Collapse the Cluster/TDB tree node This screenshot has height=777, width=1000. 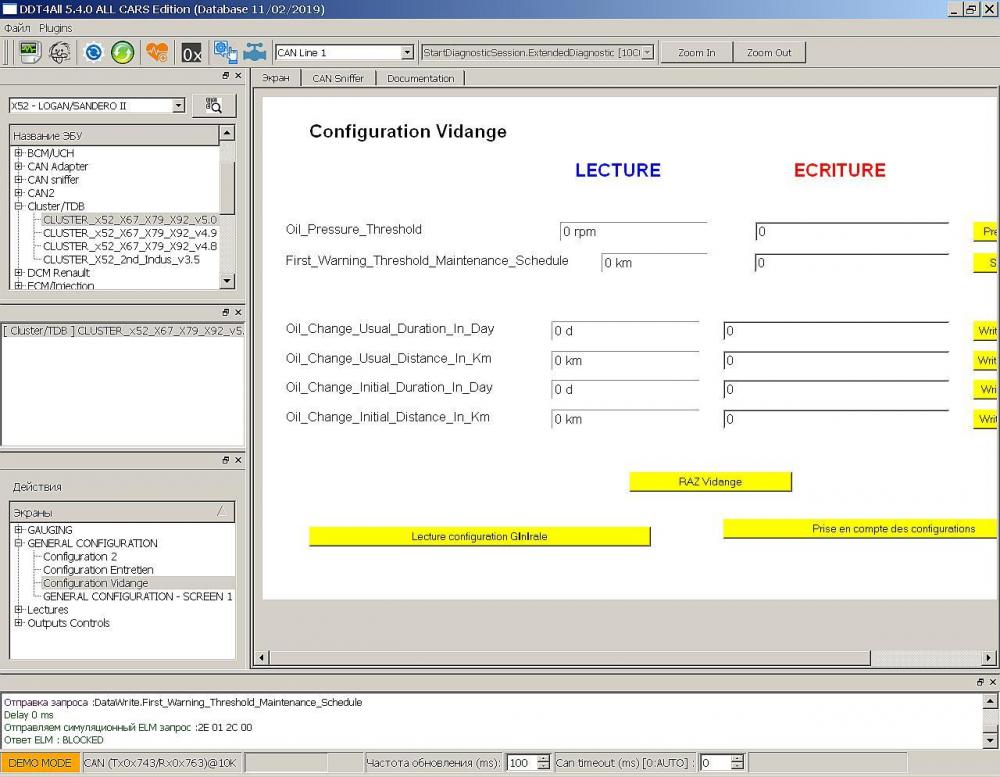pyautogui.click(x=18, y=206)
